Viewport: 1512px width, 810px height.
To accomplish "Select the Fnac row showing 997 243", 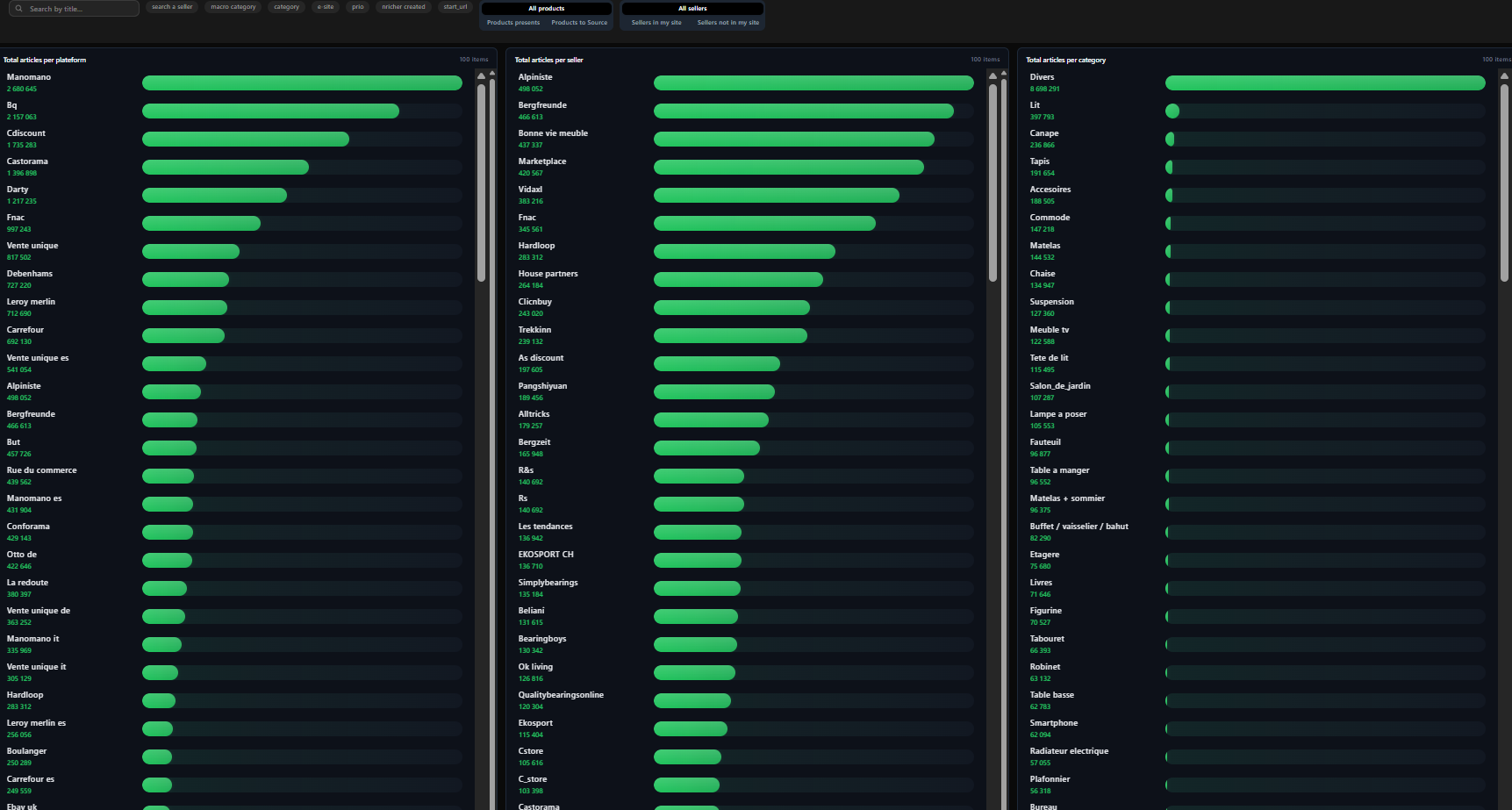I will point(234,223).
